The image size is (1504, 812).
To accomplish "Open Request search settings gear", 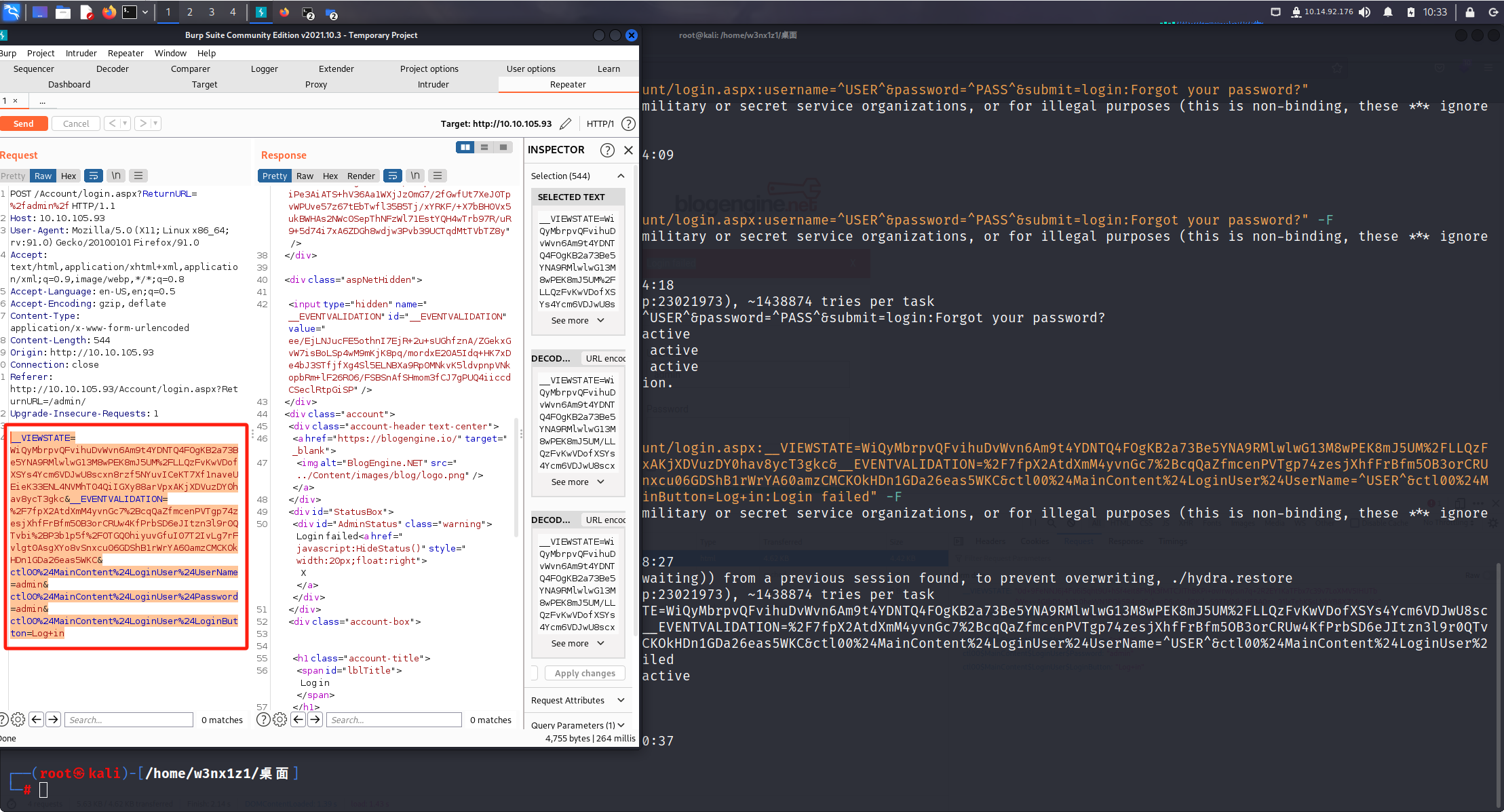I will point(18,720).
